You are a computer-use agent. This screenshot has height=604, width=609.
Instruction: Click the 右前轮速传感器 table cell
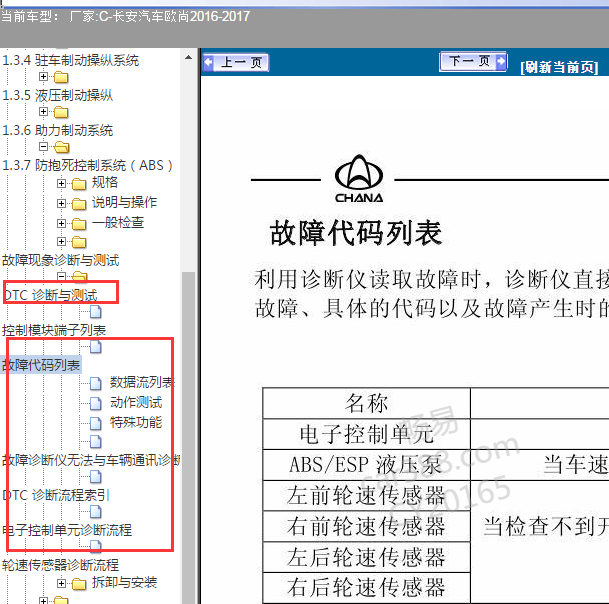[x=366, y=526]
